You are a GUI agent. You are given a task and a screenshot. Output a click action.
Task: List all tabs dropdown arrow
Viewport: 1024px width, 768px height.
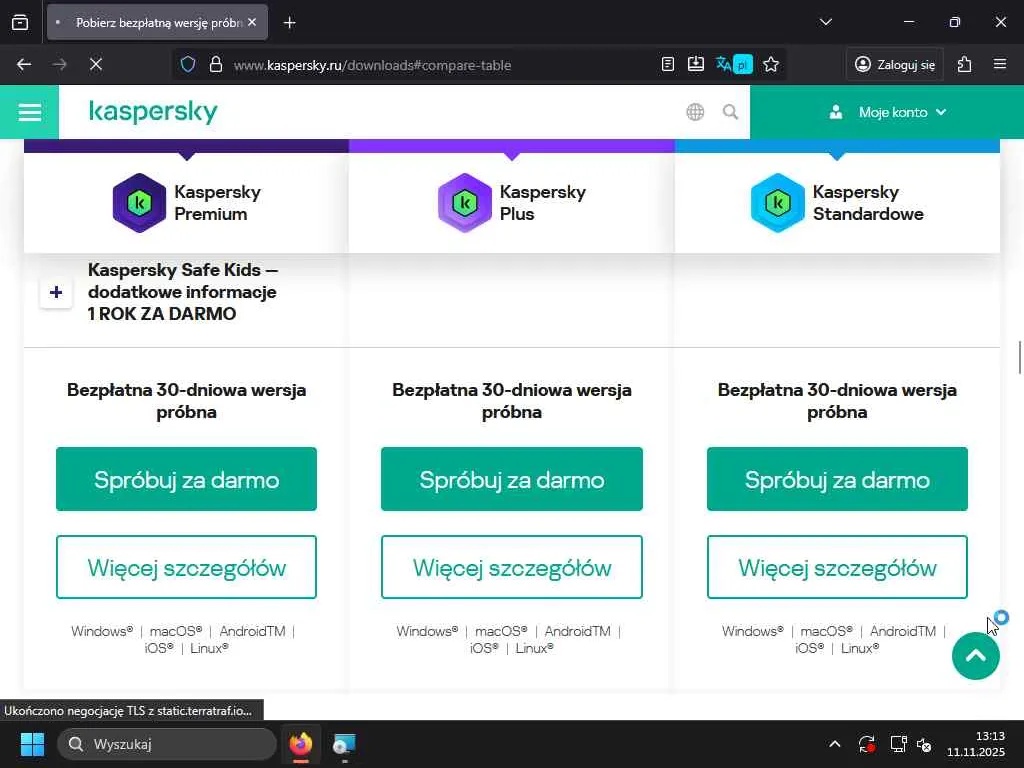(825, 22)
